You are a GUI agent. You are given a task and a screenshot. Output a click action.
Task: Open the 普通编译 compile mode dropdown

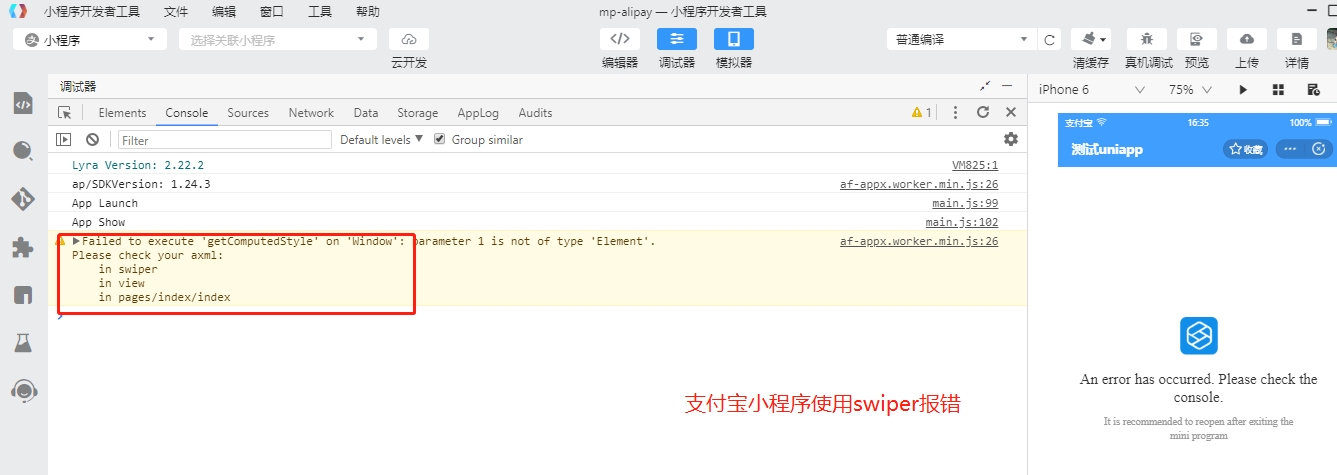[961, 40]
